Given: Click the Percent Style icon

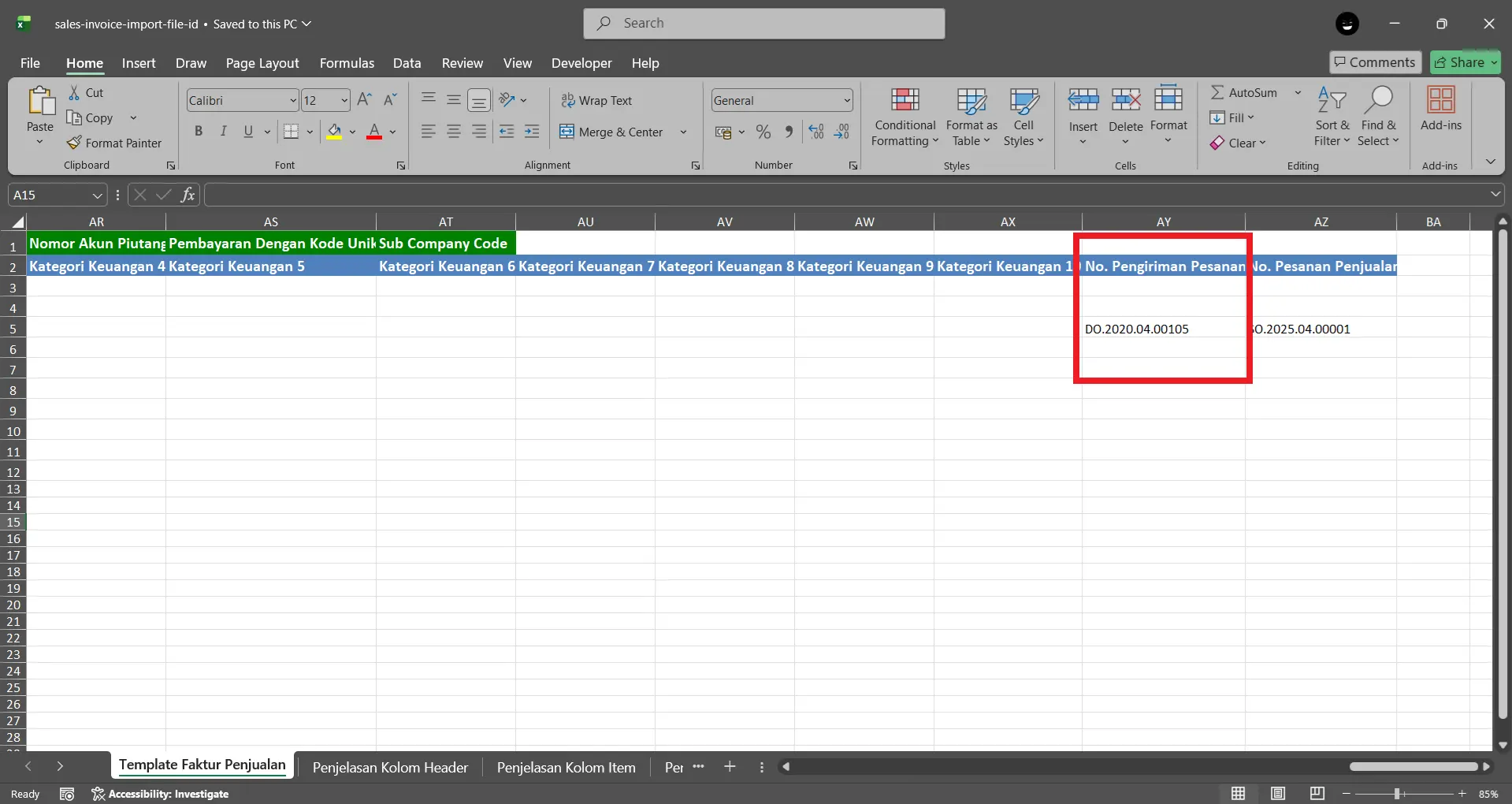Looking at the screenshot, I should point(763,132).
